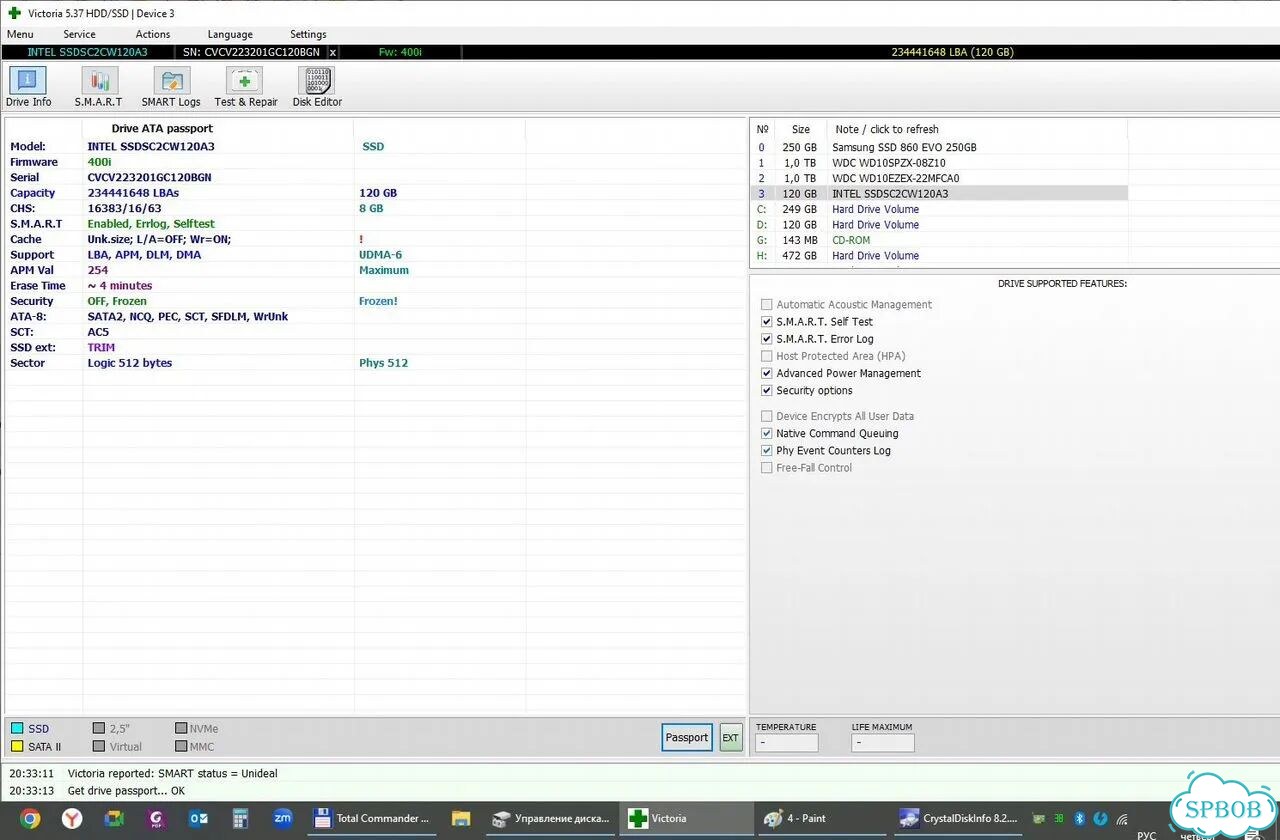This screenshot has height=840, width=1280.
Task: Switch to the Управление дисками window
Action: 551,818
